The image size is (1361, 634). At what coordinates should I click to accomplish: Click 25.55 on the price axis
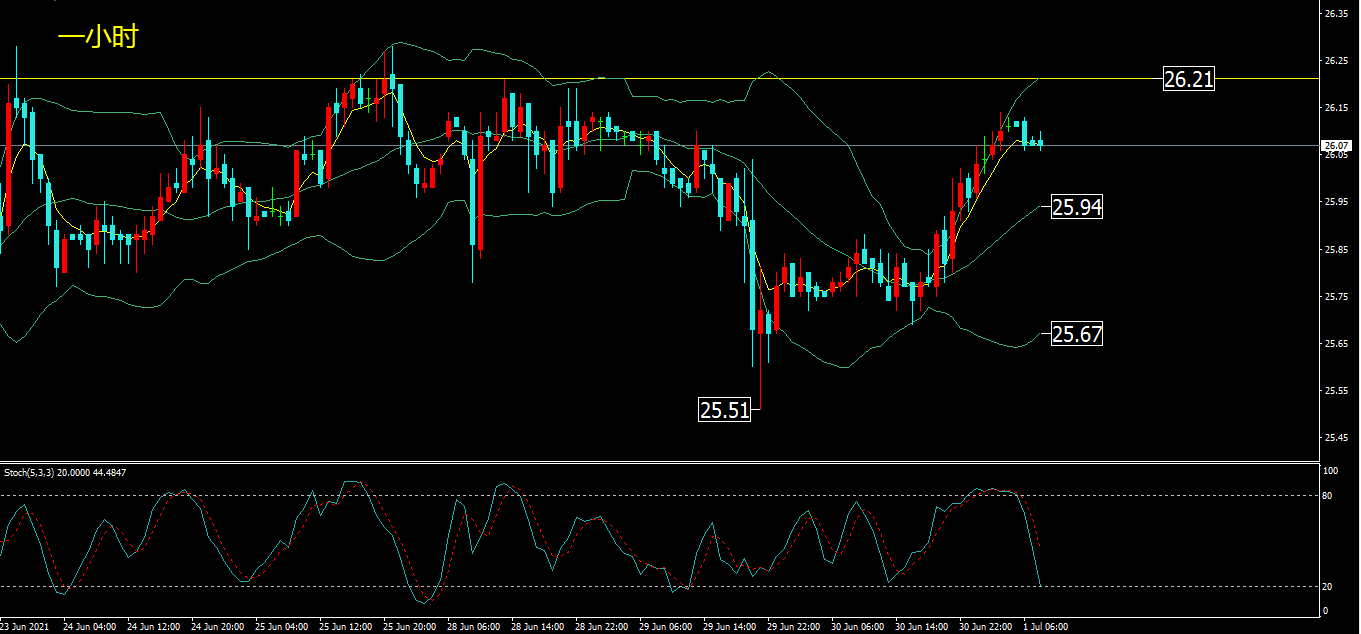point(1336,391)
